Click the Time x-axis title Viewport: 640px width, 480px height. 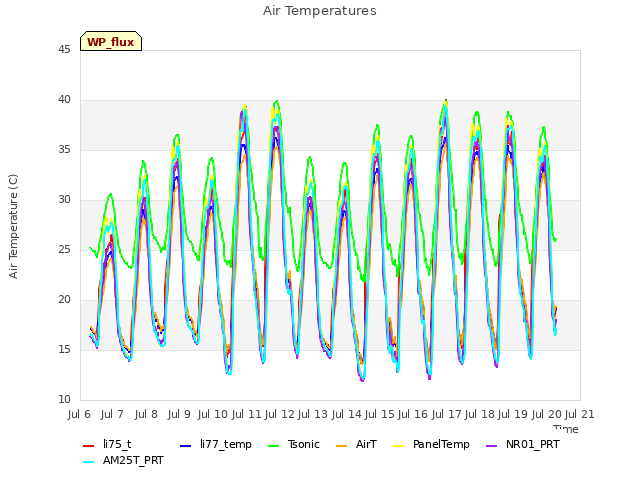[x=566, y=429]
